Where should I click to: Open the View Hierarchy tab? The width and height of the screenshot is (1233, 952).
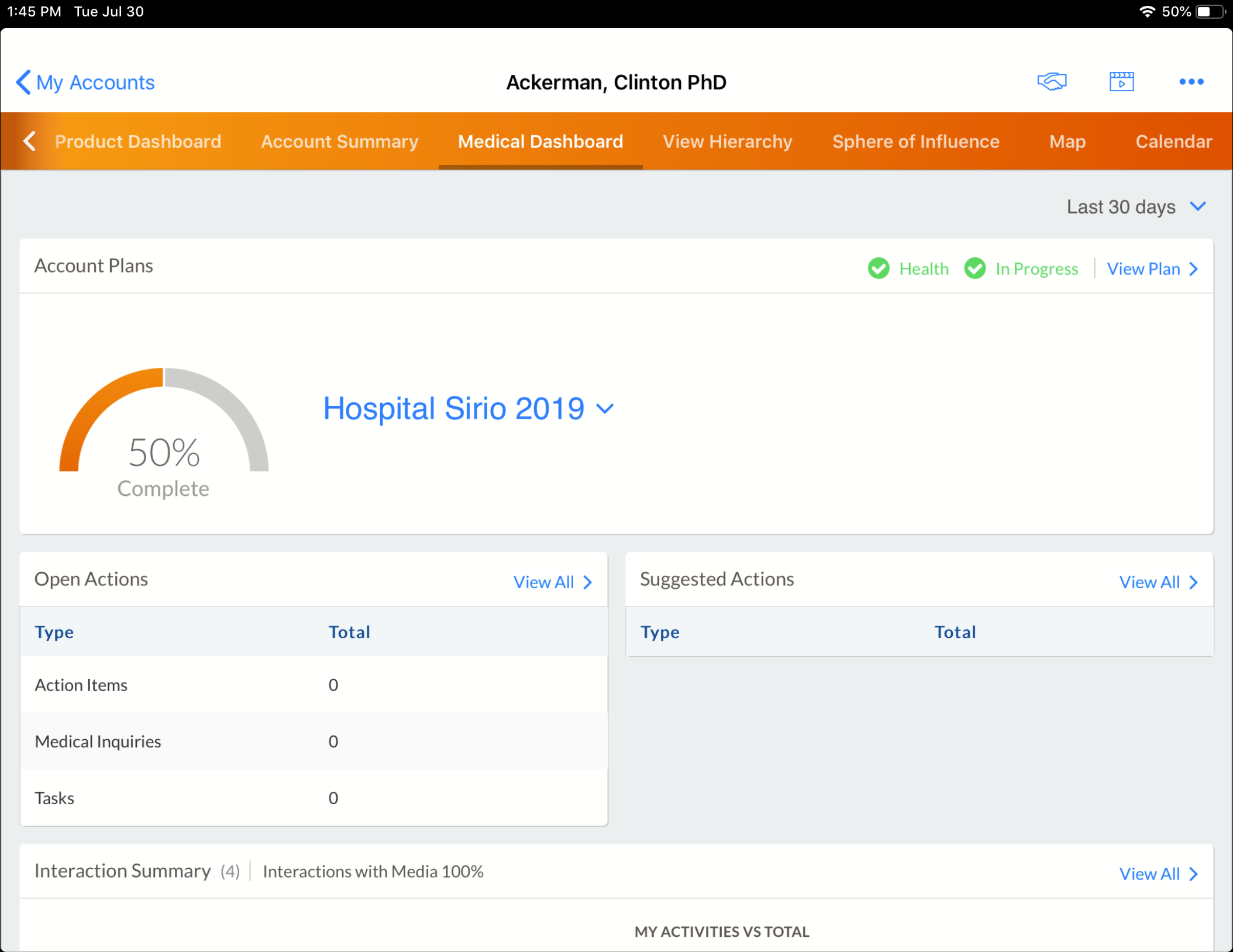point(727,142)
